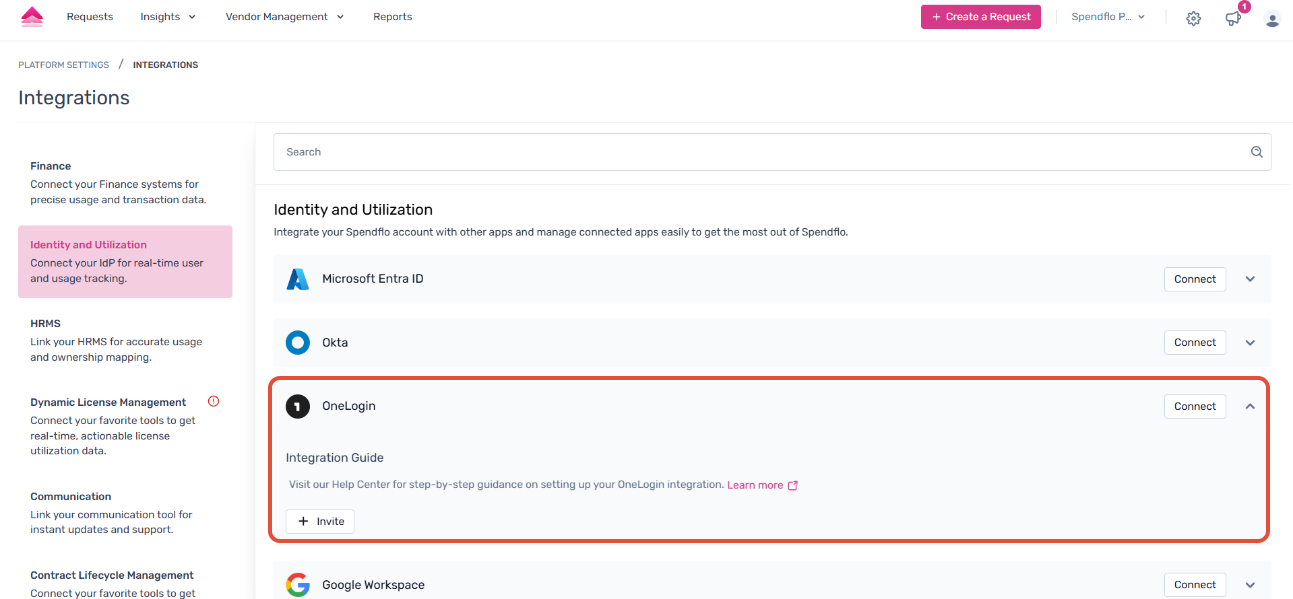This screenshot has height=599, width=1293.
Task: Open the Insights dropdown menu
Action: (168, 17)
